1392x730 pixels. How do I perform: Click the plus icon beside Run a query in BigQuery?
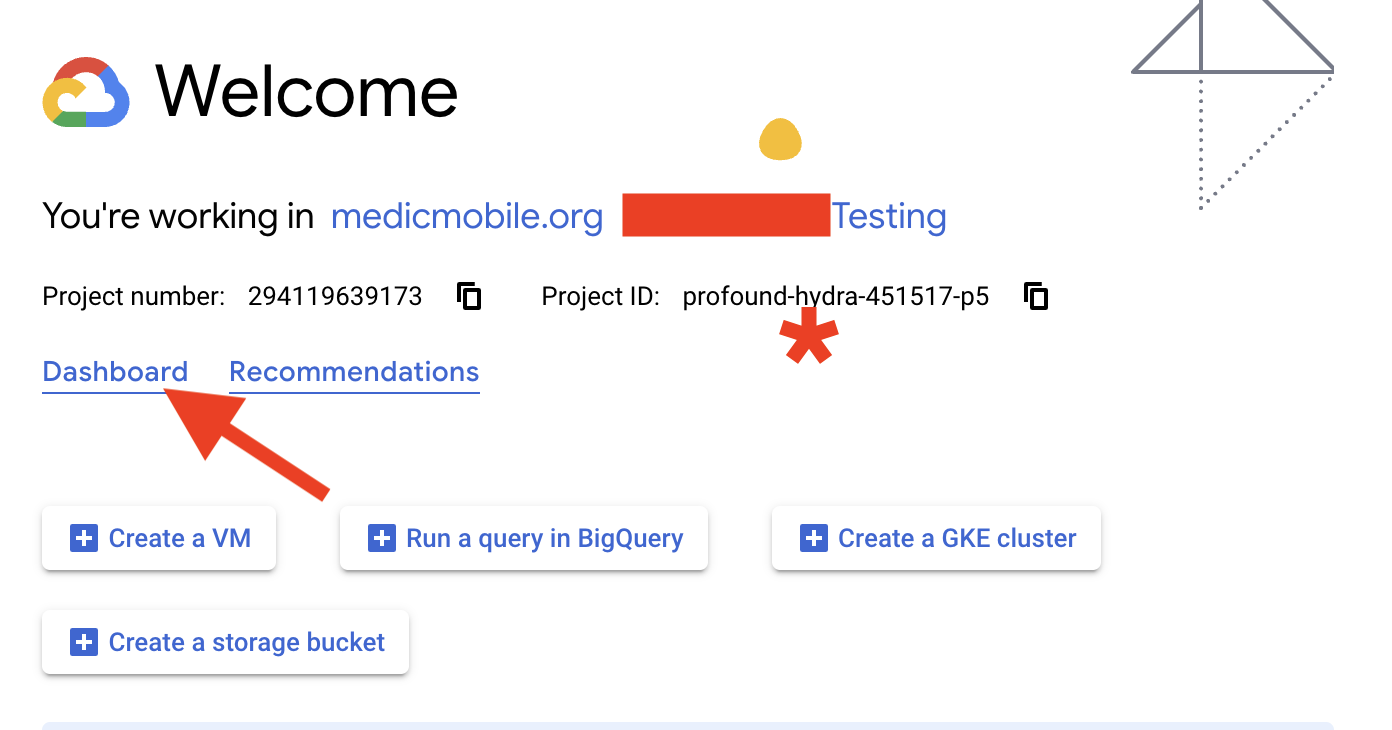click(382, 538)
